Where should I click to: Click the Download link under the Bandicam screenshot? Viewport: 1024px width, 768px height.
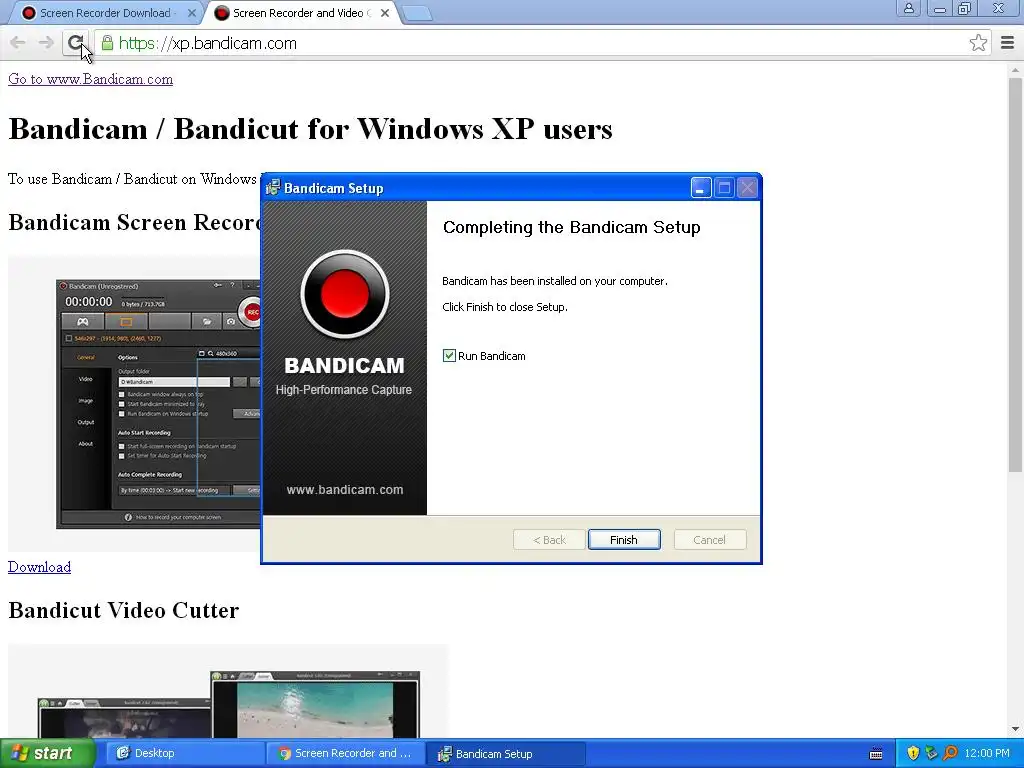click(39, 567)
